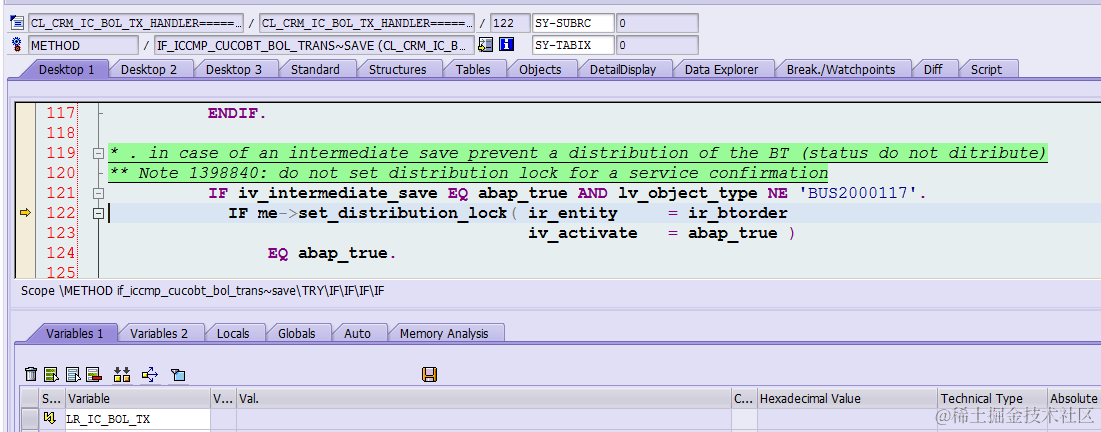Viewport: 1101px width, 432px height.
Task: Click the 'BUS2000117' literal in the code
Action: pos(859,193)
